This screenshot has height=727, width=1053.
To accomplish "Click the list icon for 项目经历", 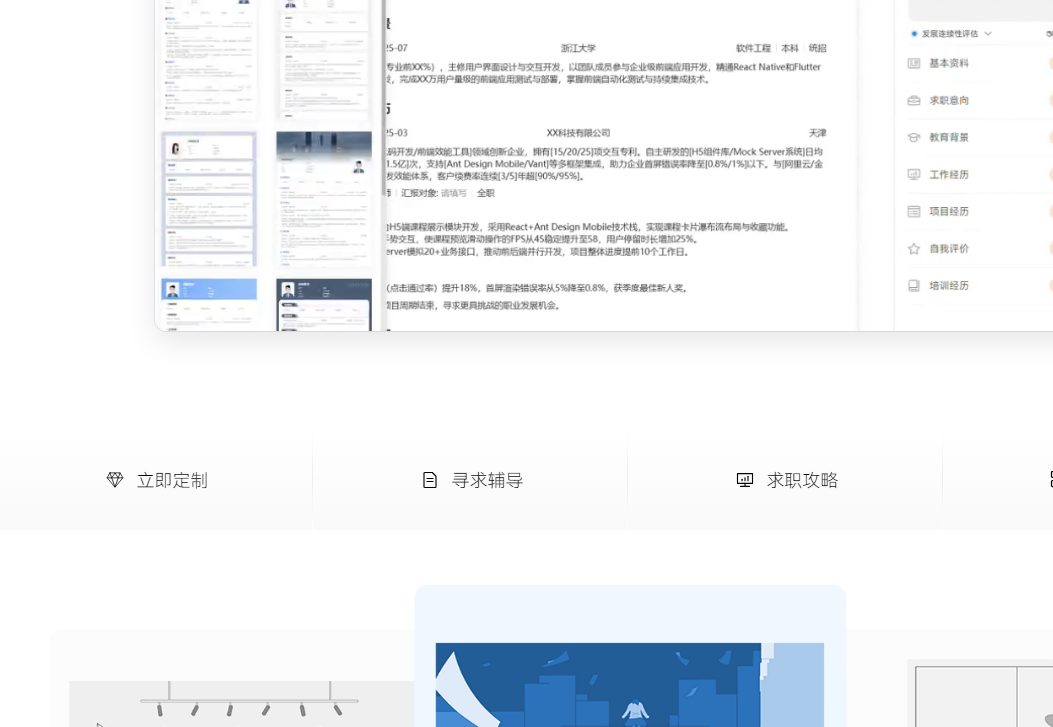I will (x=913, y=211).
